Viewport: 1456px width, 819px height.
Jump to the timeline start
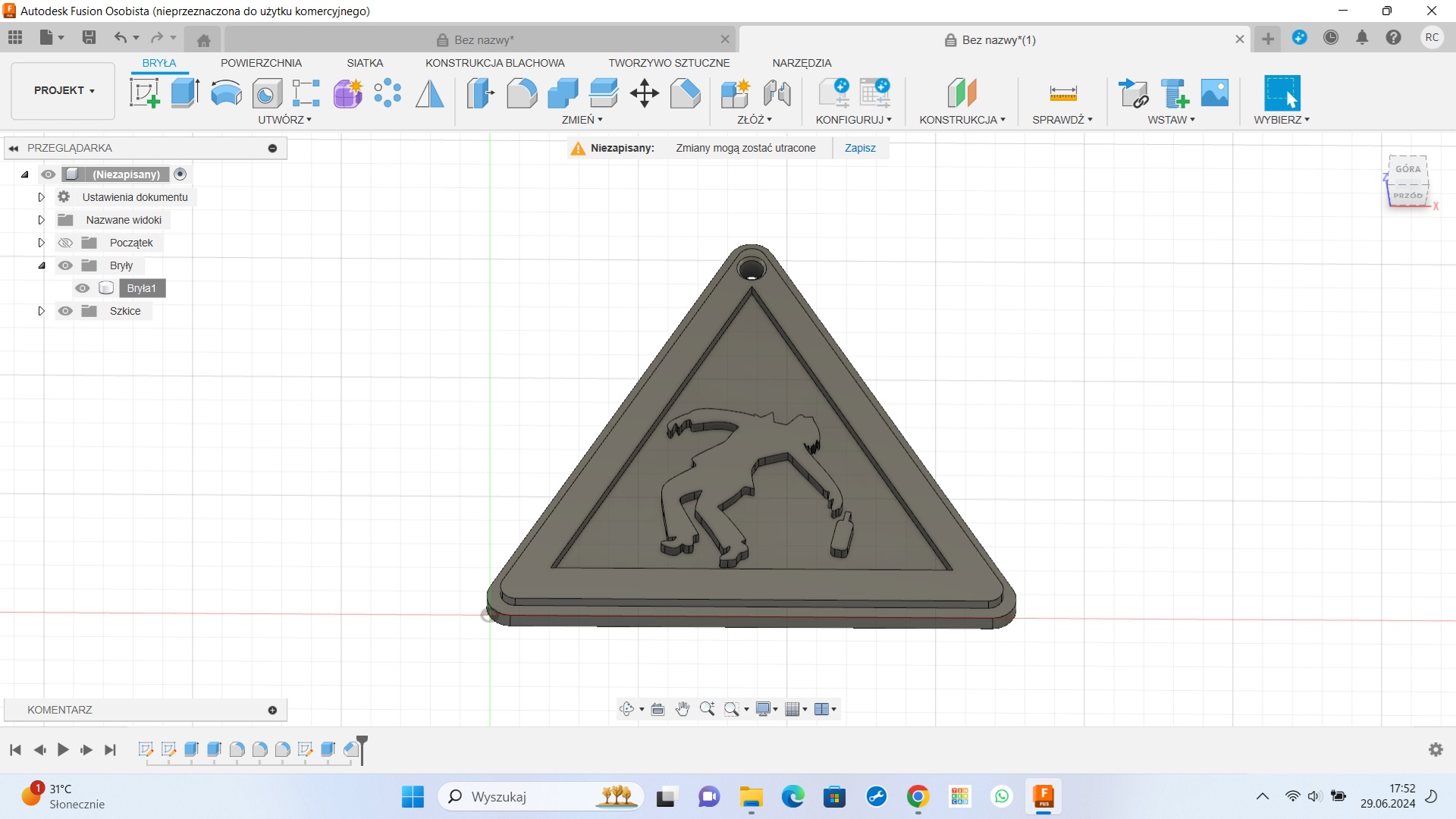pos(15,750)
